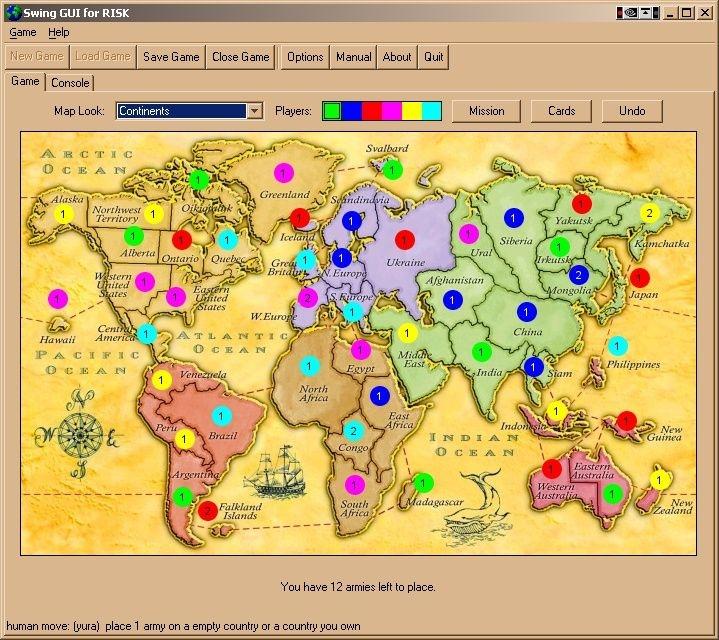Select the blue army token on Mongolia
Image resolution: width=719 pixels, height=640 pixels.
tap(577, 274)
